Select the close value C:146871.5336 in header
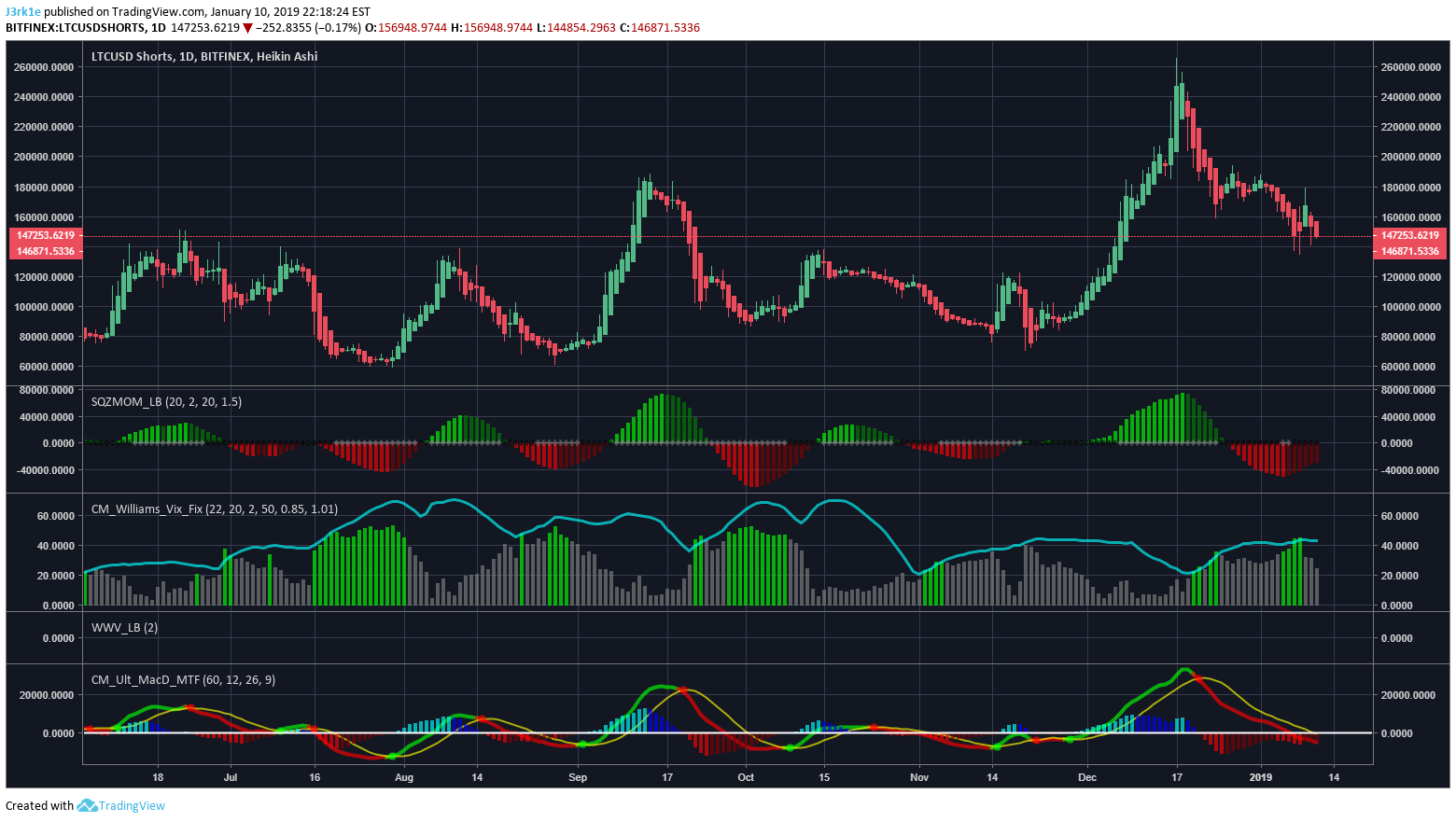 coord(660,28)
